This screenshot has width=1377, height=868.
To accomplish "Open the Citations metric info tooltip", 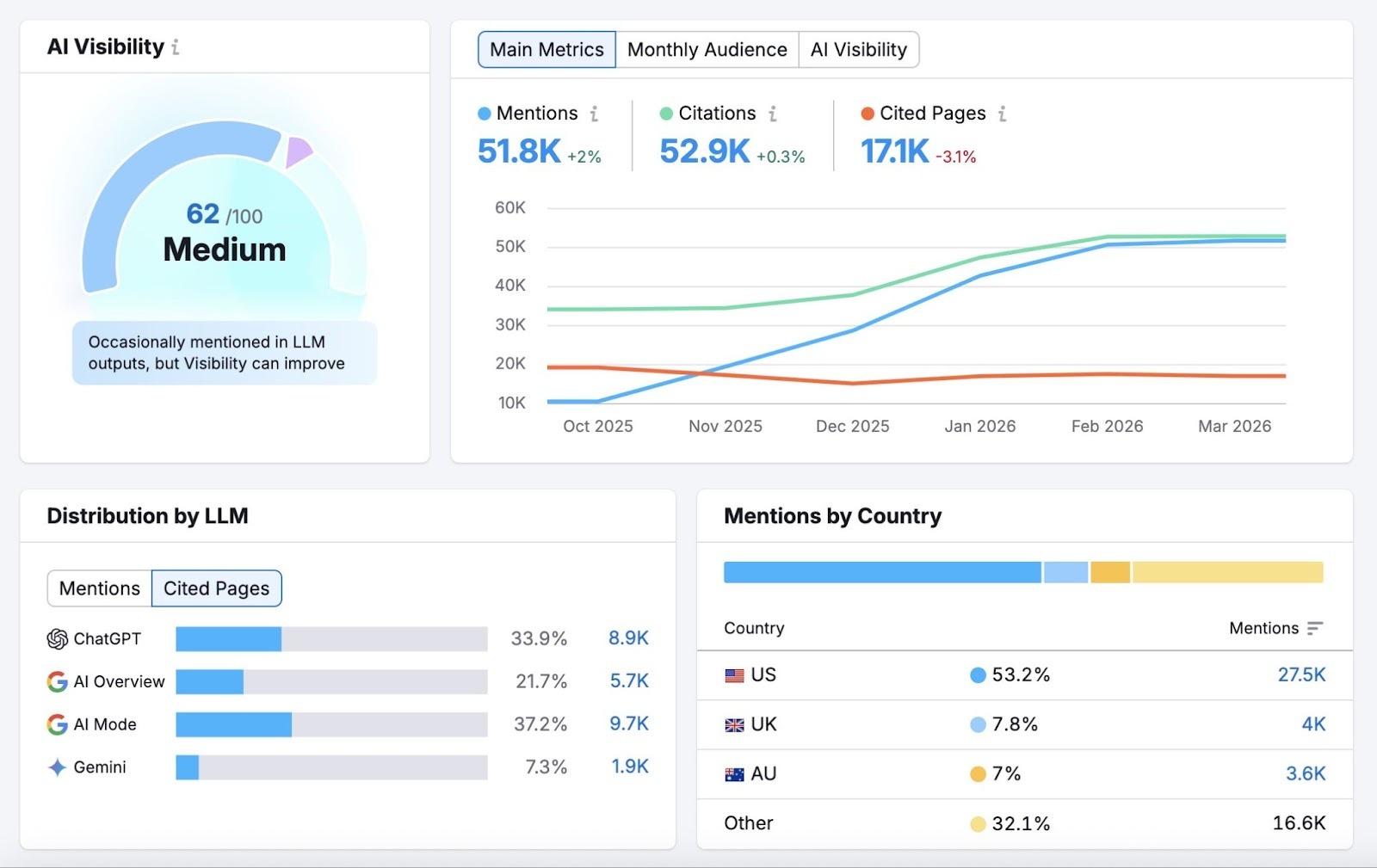I will (x=772, y=113).
